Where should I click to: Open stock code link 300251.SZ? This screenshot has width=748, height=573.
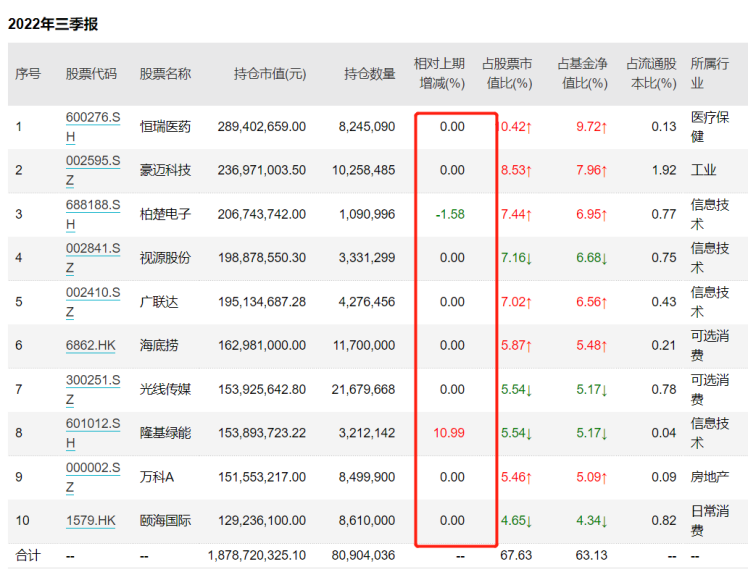coord(93,389)
